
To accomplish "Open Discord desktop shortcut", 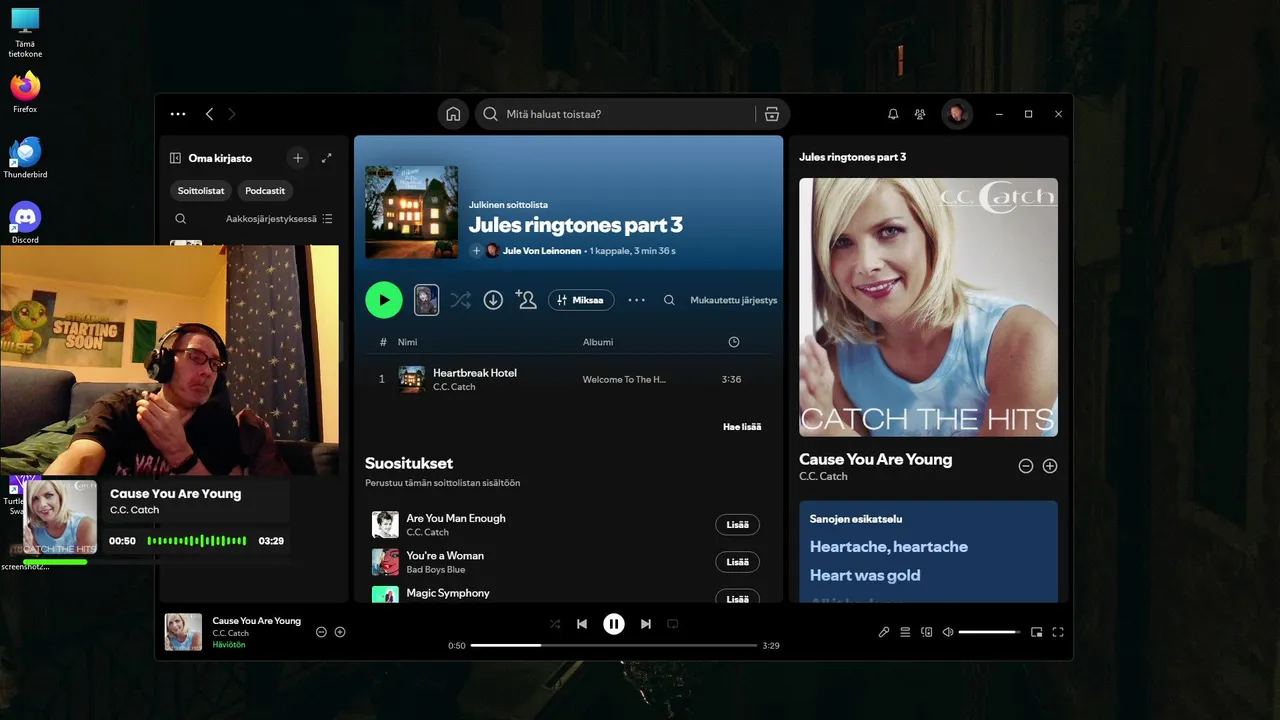I will [25, 223].
